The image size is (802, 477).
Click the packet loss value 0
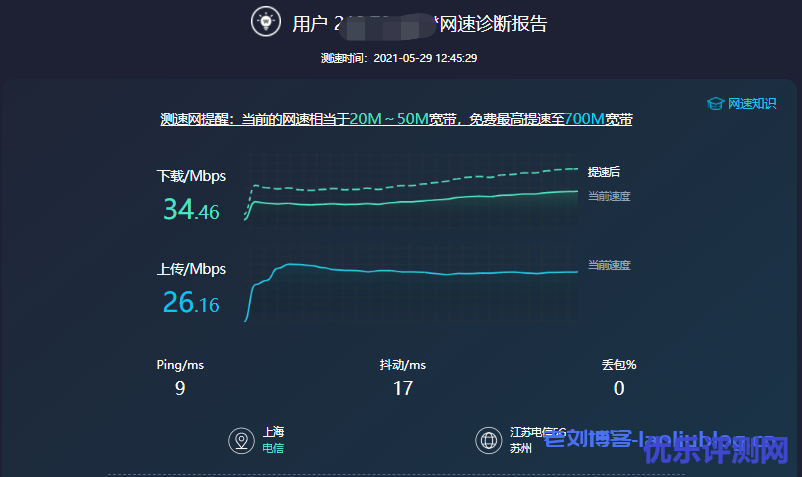[x=619, y=389]
